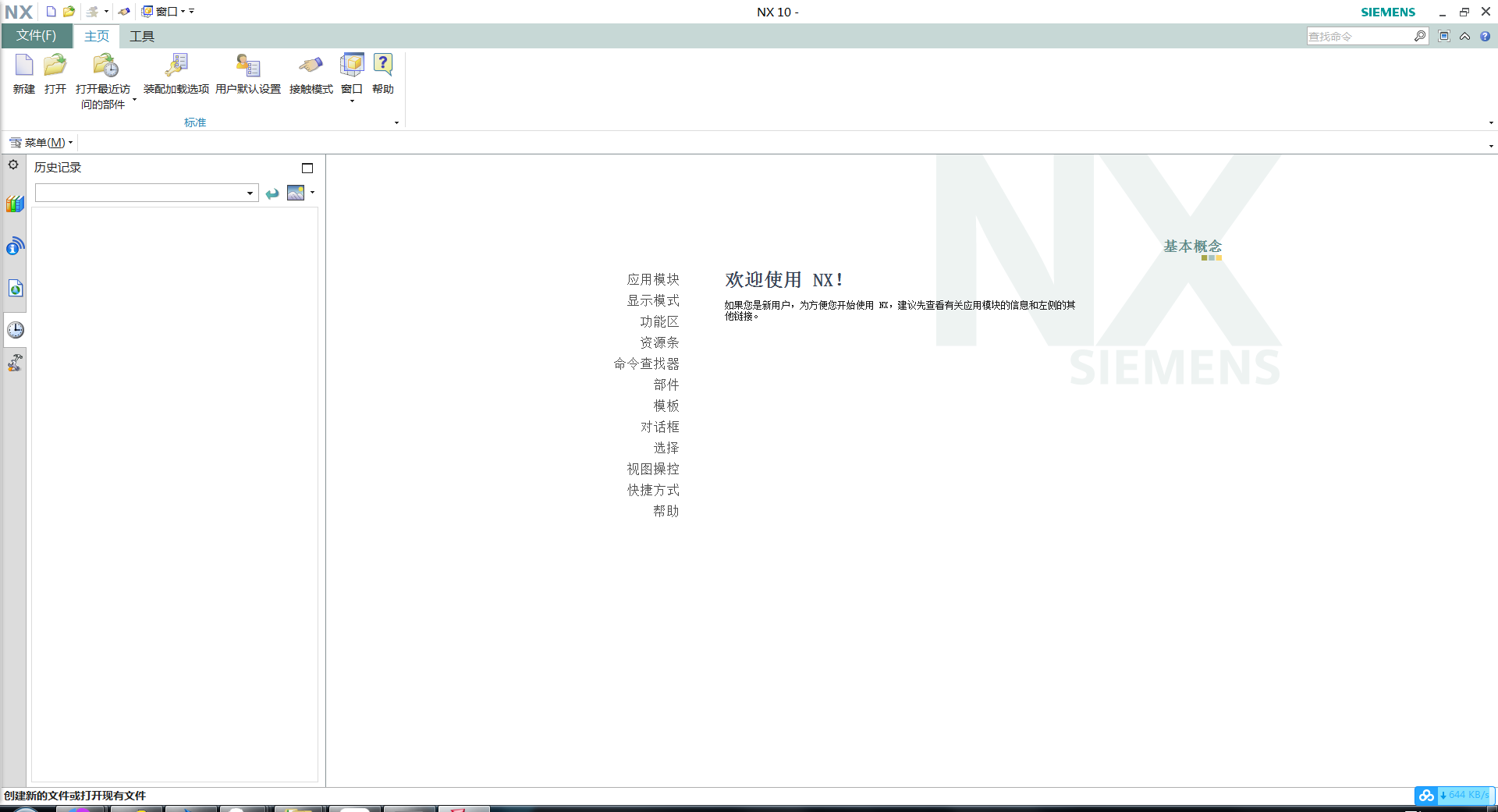Expand the ribbon 窗口 dropdown arrow
The height and width of the screenshot is (812, 1498).
pyautogui.click(x=352, y=101)
